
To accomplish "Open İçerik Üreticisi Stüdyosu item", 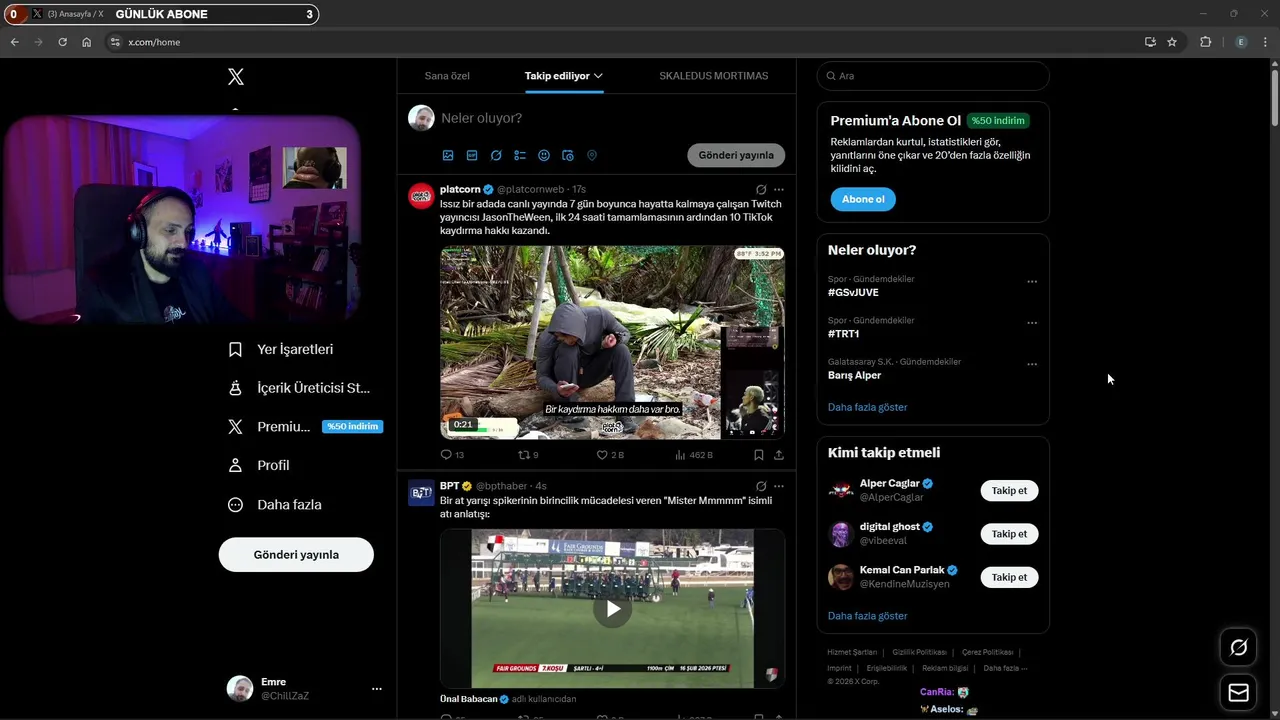I will click(299, 388).
